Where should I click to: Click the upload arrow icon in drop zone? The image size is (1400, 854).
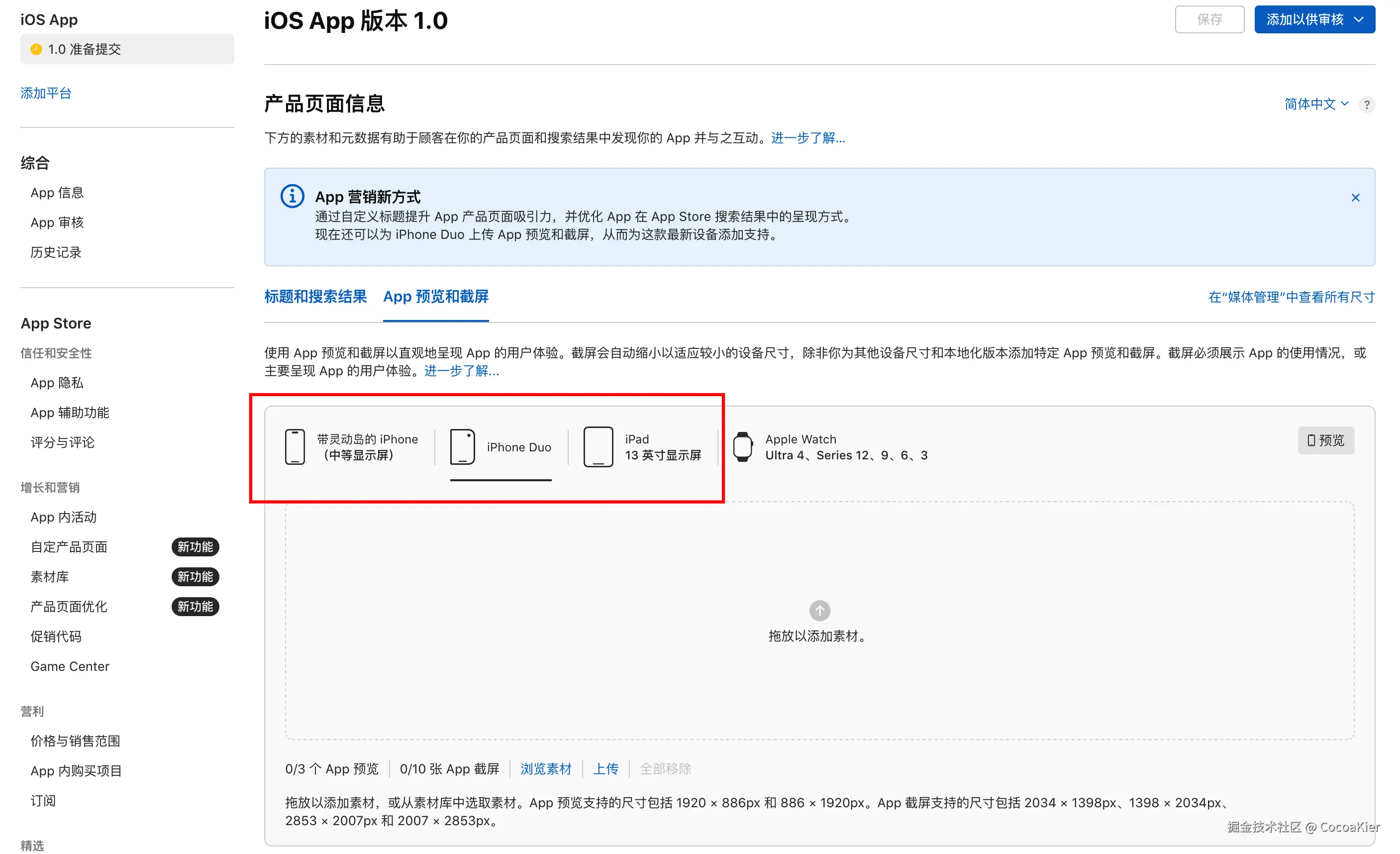[x=819, y=611]
